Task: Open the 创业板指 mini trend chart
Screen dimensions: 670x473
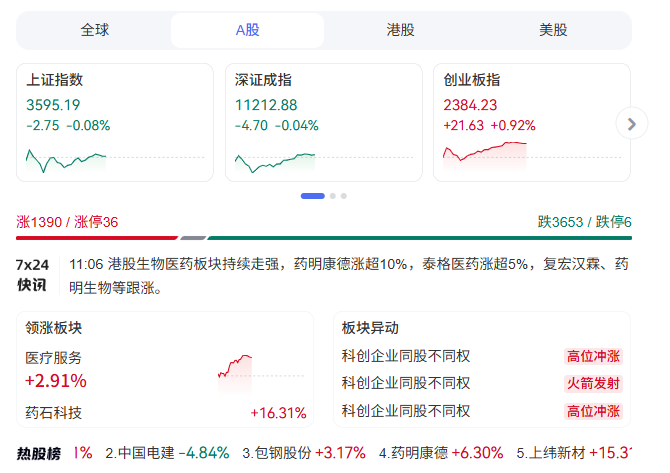Action: (x=484, y=152)
